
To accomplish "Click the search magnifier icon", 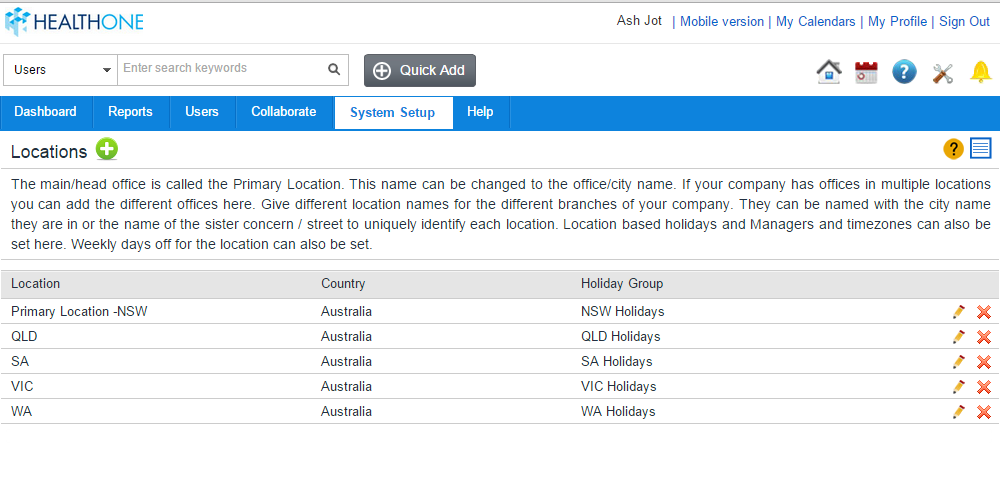I will [334, 69].
